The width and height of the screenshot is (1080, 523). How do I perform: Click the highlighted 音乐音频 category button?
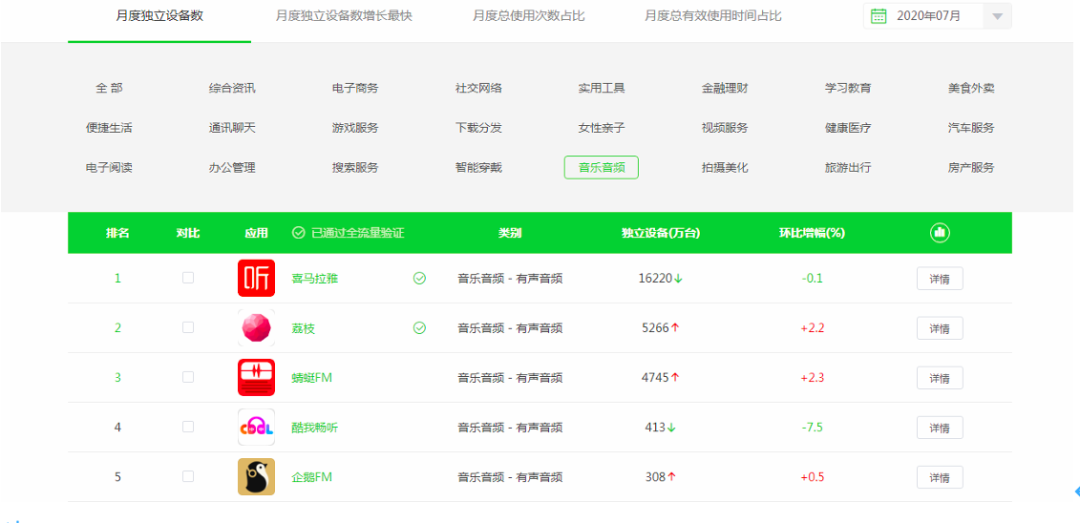pos(601,167)
